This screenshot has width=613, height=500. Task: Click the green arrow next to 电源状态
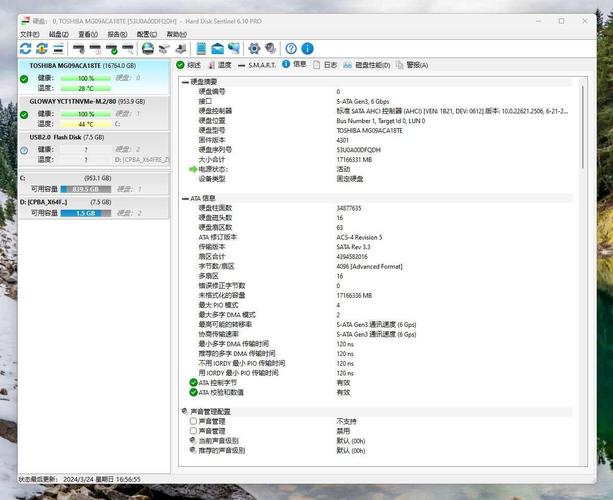tap(193, 169)
